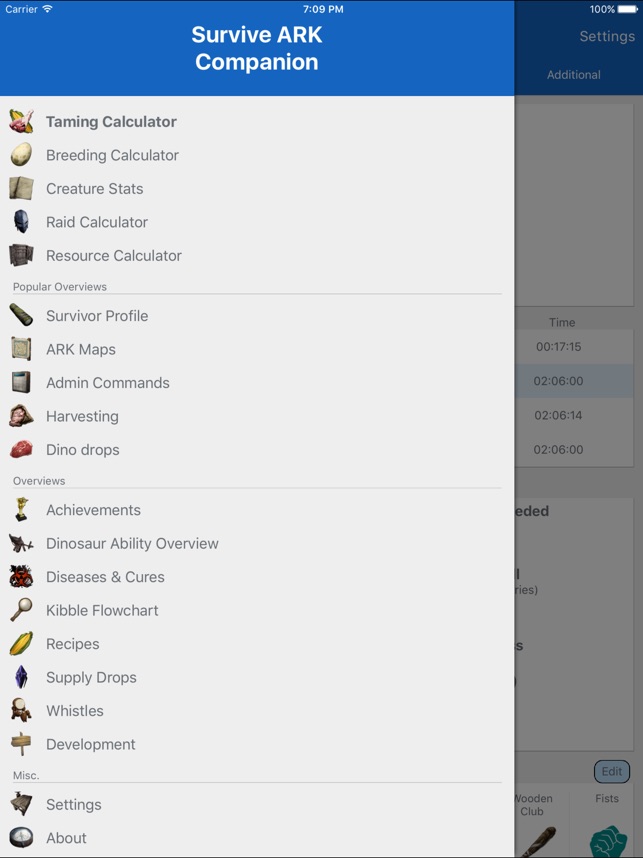Tap the corn icon beside Recipes
The image size is (643, 858).
21,644
